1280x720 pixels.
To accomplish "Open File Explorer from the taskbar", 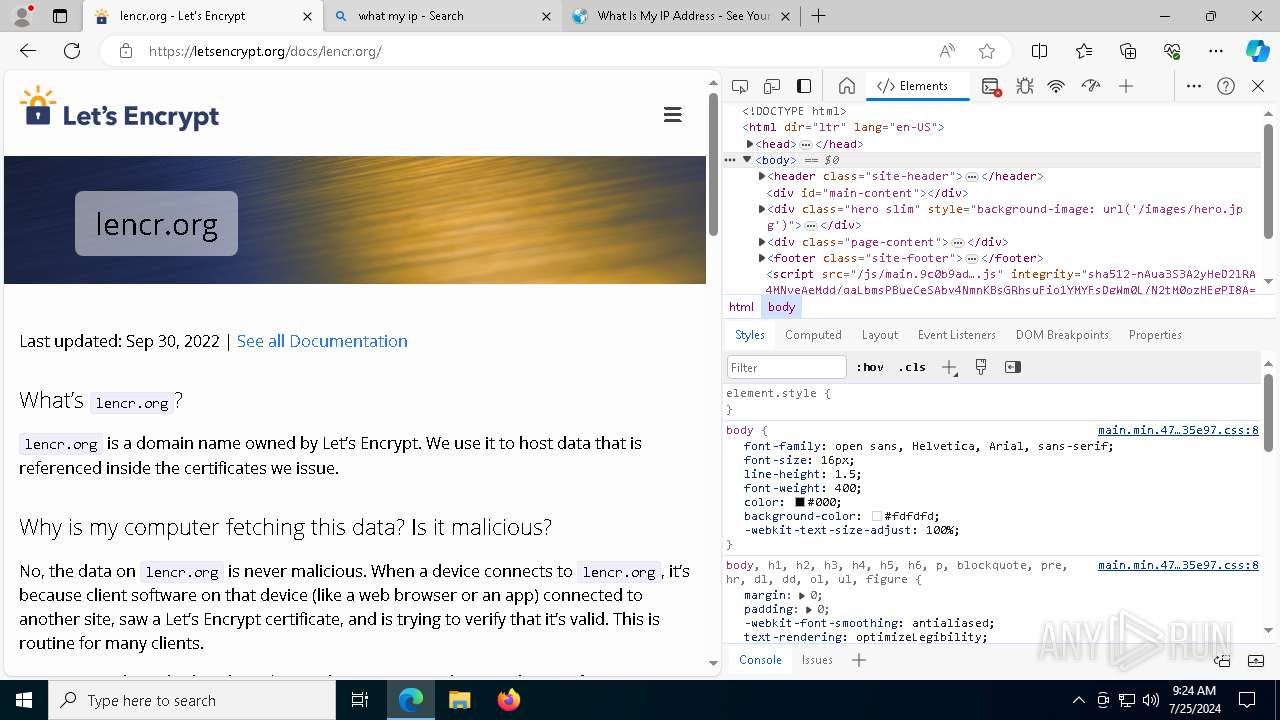I will tap(459, 700).
